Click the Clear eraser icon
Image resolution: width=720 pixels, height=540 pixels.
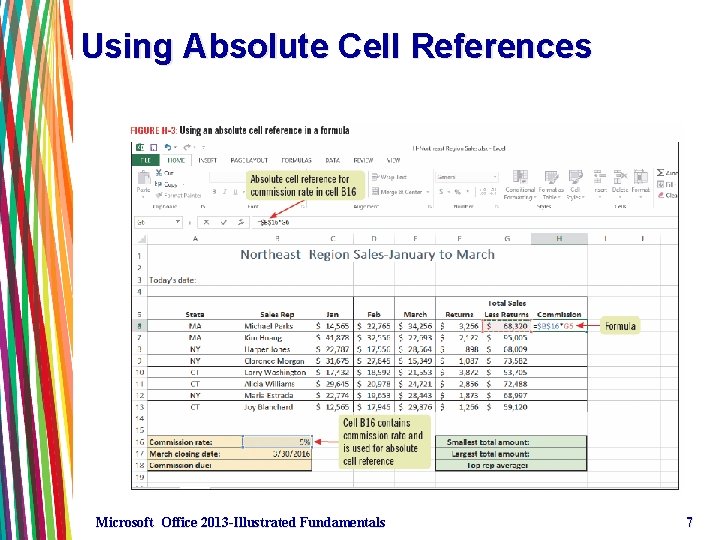pos(660,195)
